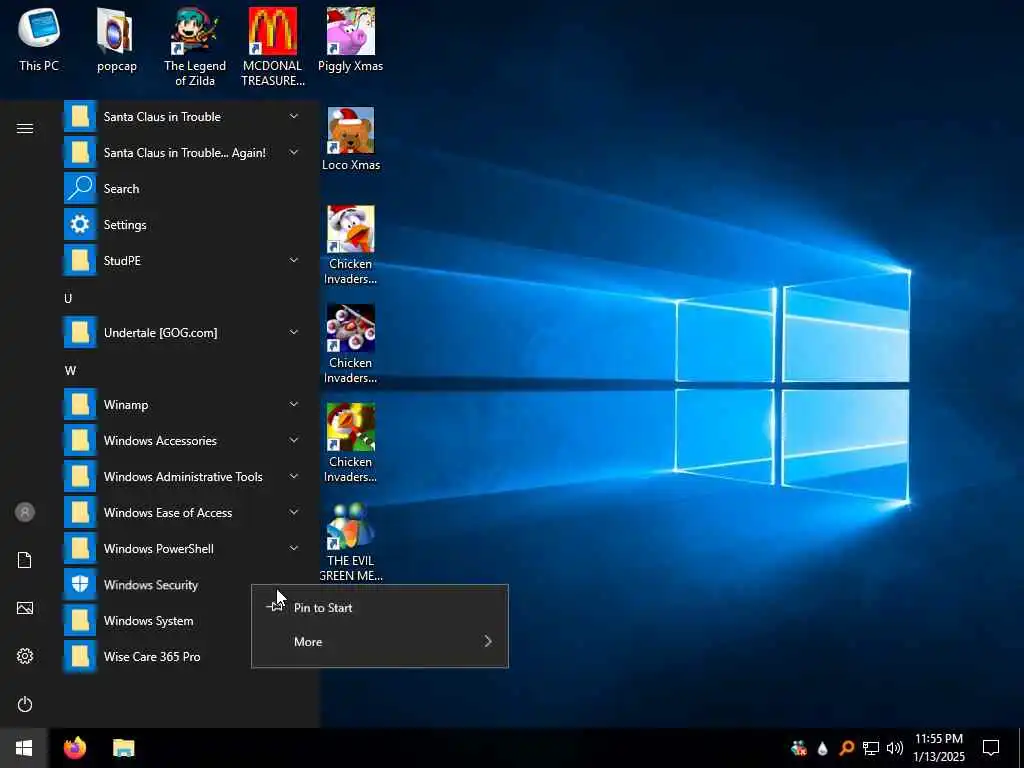Click the water drop tray icon

coord(822,748)
